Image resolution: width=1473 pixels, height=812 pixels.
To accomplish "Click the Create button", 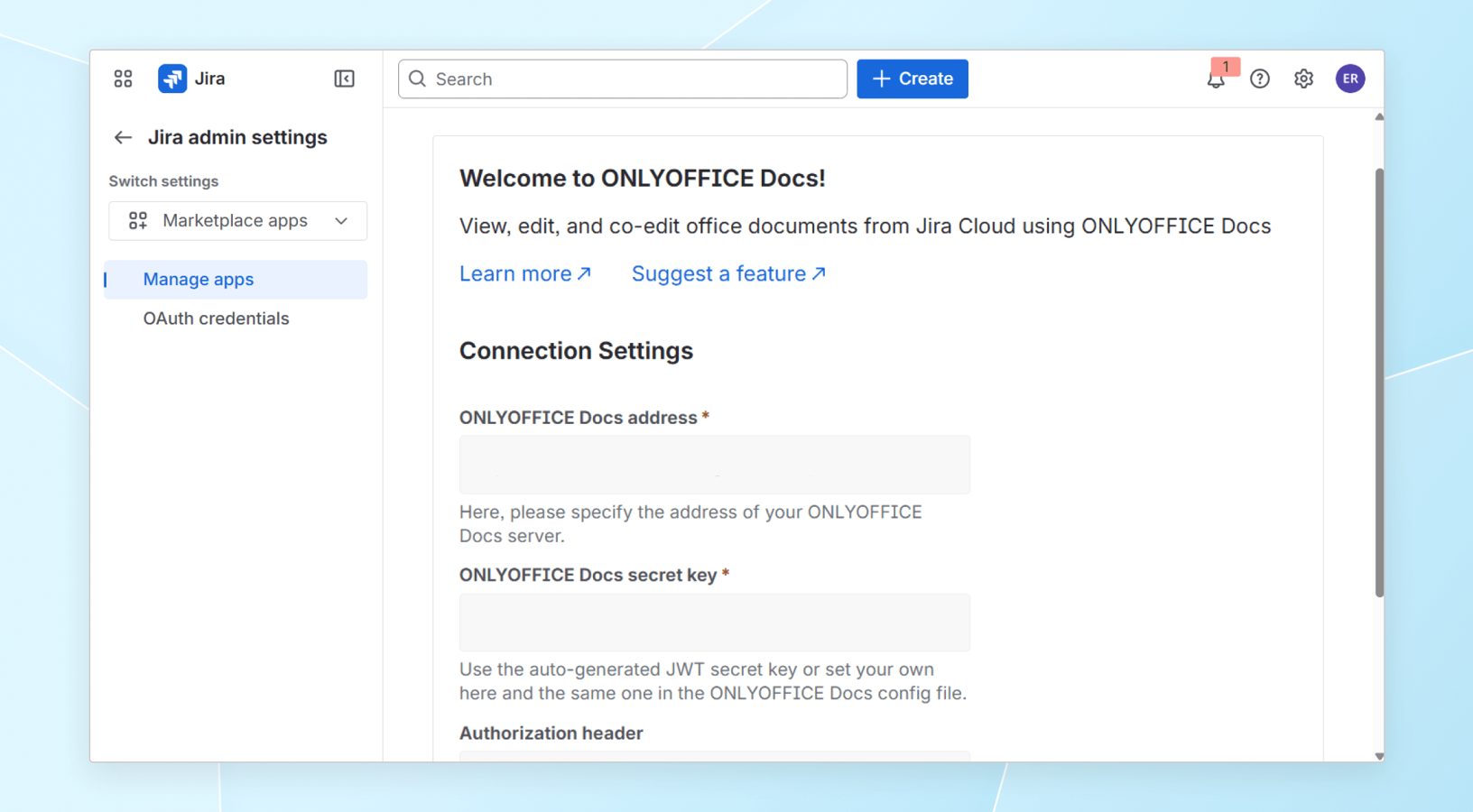I will (912, 78).
